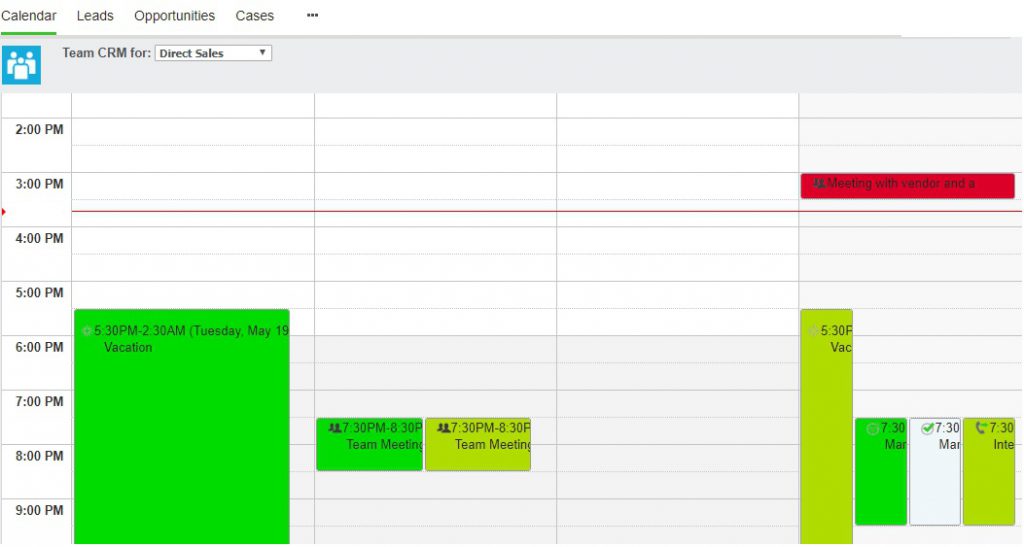Click the current time red arrow marker
The height and width of the screenshot is (547, 1024).
3,211
